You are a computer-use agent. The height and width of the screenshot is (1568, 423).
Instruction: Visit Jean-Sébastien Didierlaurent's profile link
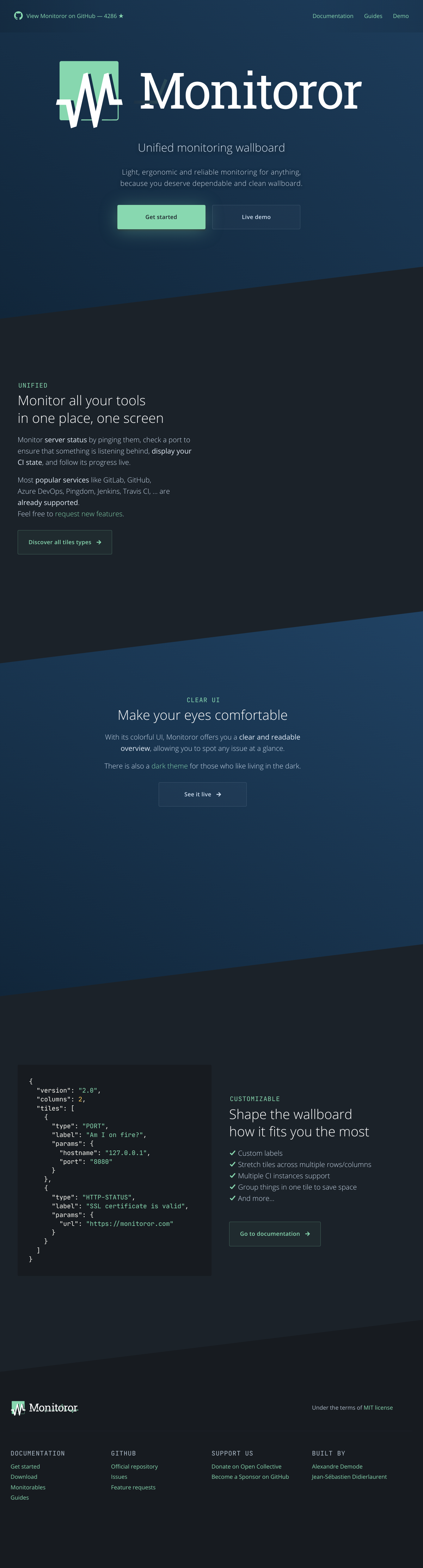pyautogui.click(x=349, y=1477)
